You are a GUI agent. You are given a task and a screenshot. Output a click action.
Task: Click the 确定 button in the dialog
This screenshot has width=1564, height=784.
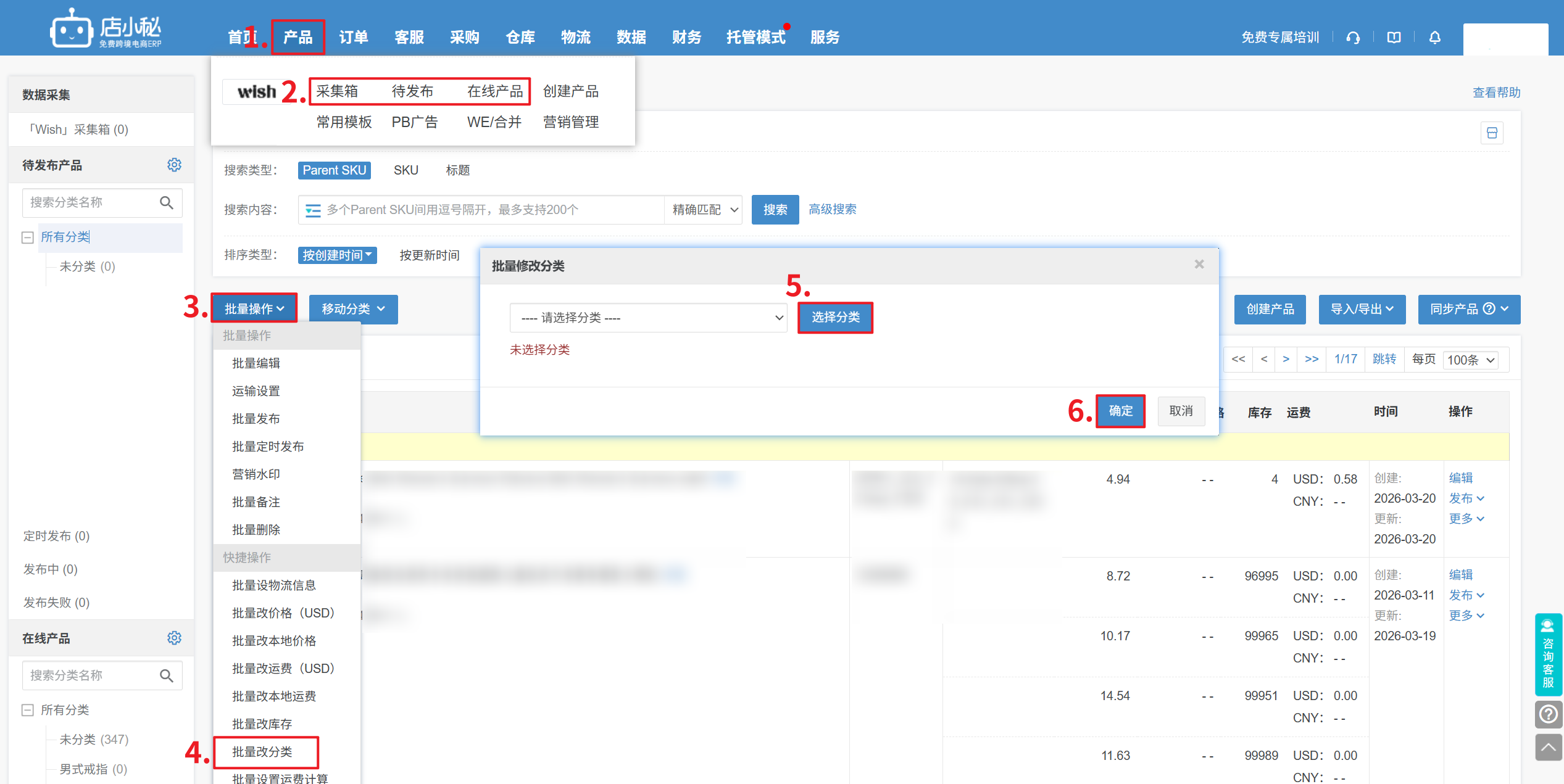(x=1120, y=411)
